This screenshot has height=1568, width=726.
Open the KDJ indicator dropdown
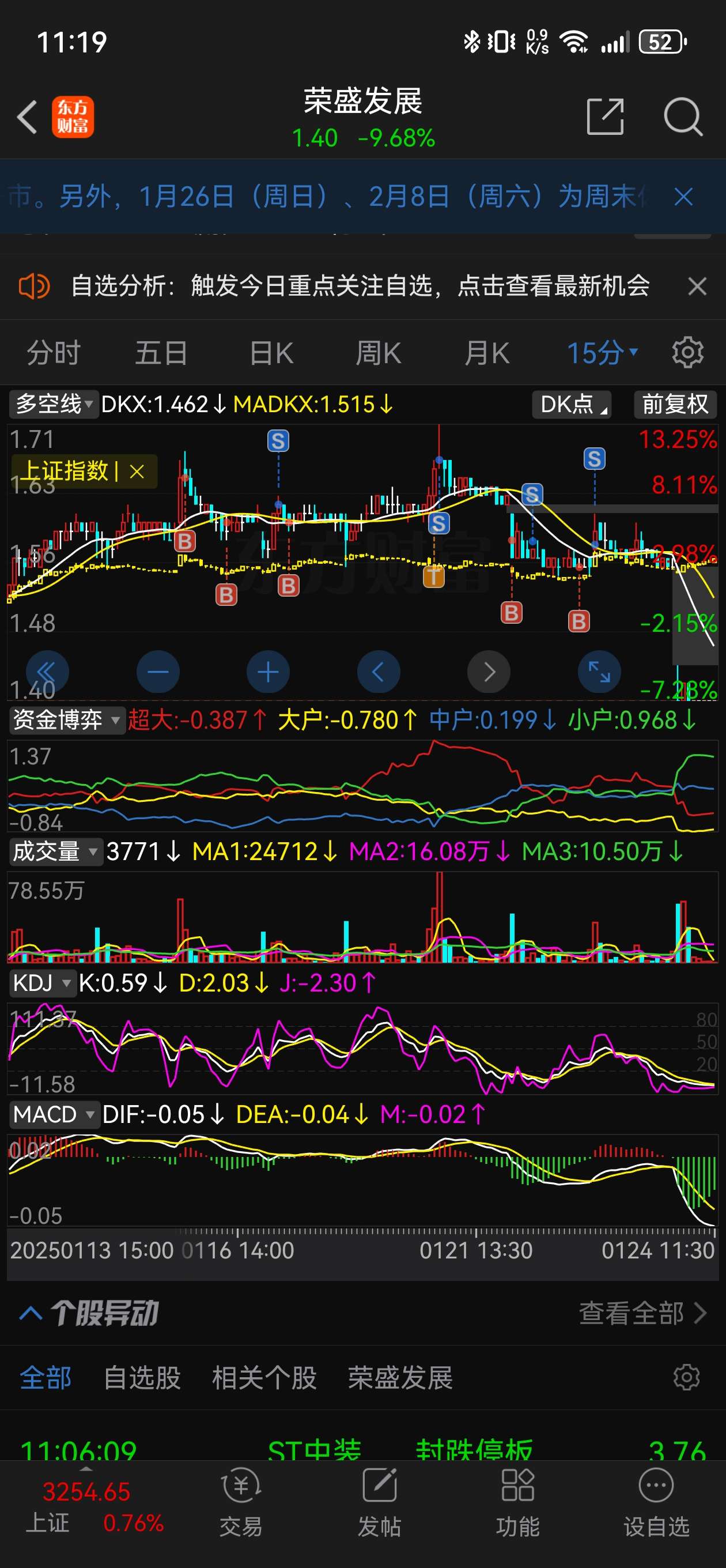pos(42,983)
